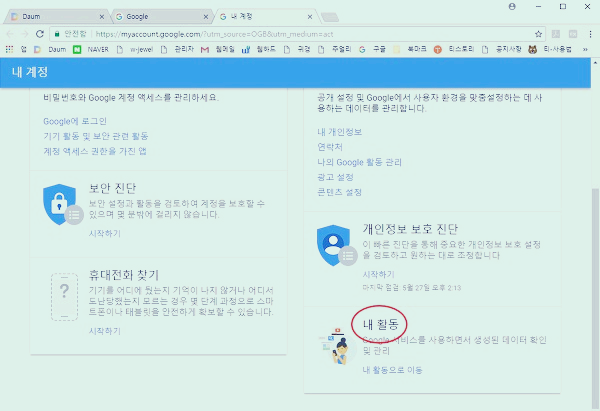The height and width of the screenshot is (411, 600).
Task: Click the secure lock icon in address bar
Action: (x=57, y=34)
